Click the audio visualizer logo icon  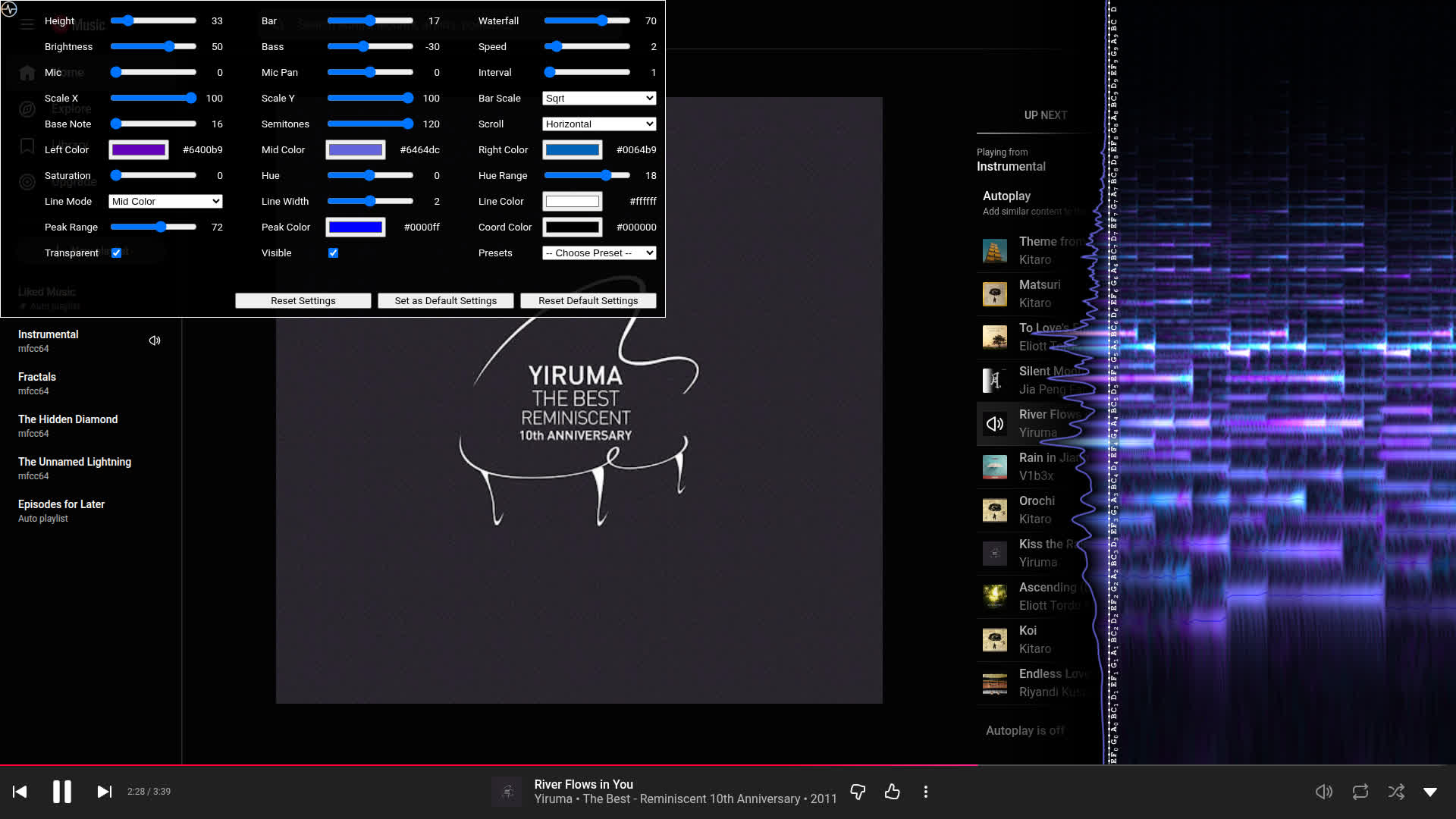[9, 9]
